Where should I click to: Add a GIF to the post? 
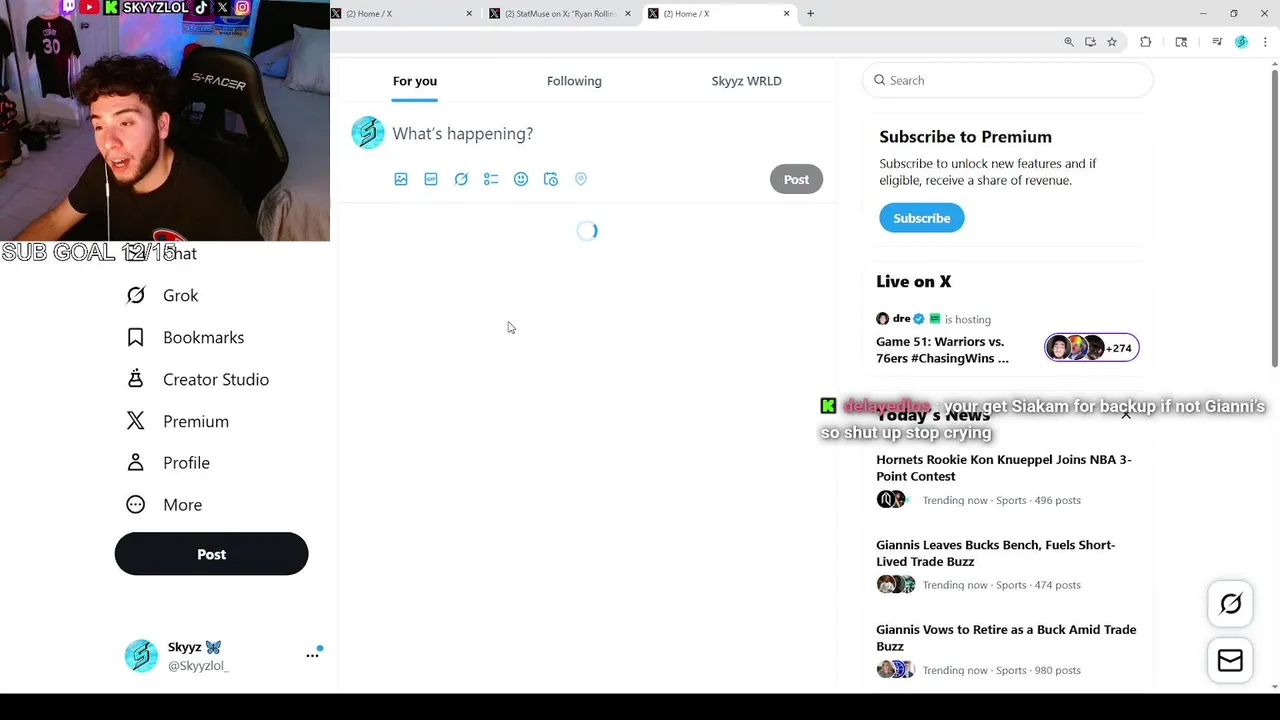[431, 179]
